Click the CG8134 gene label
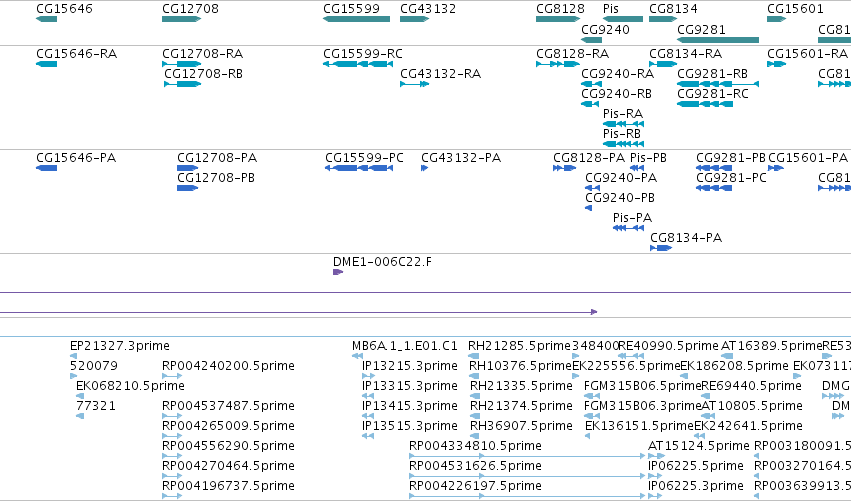851x501 pixels. pos(673,9)
